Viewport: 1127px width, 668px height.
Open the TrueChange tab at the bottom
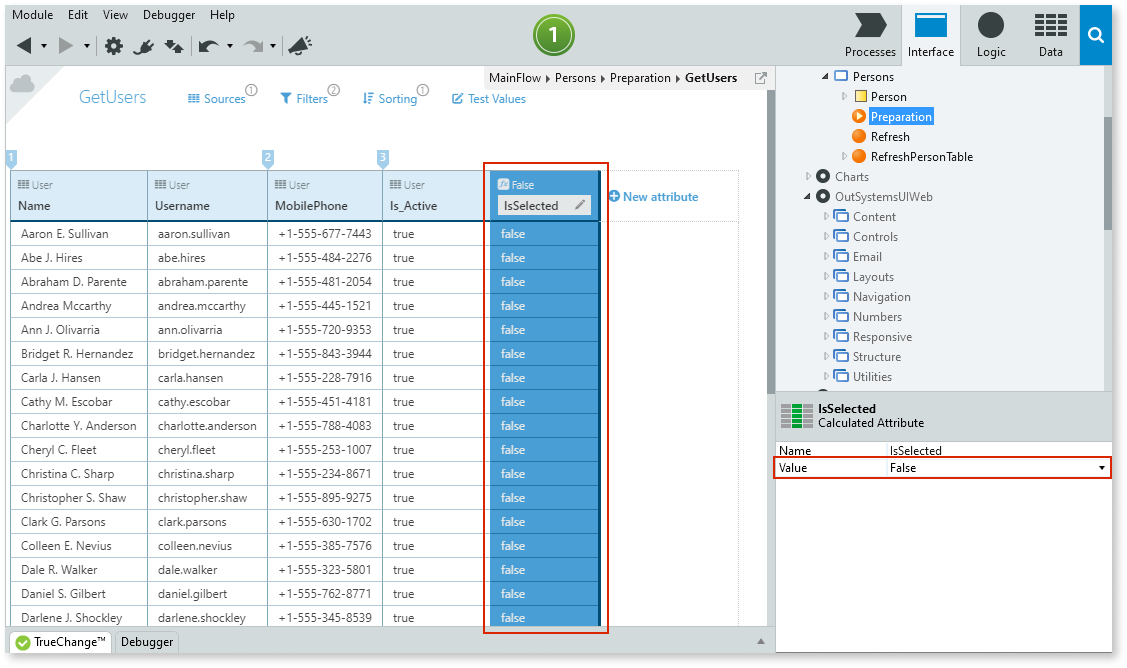[x=61, y=642]
